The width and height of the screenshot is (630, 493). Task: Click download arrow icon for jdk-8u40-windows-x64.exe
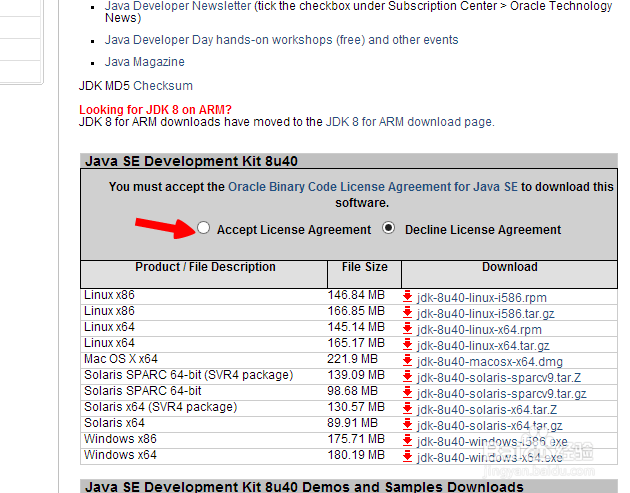(407, 456)
